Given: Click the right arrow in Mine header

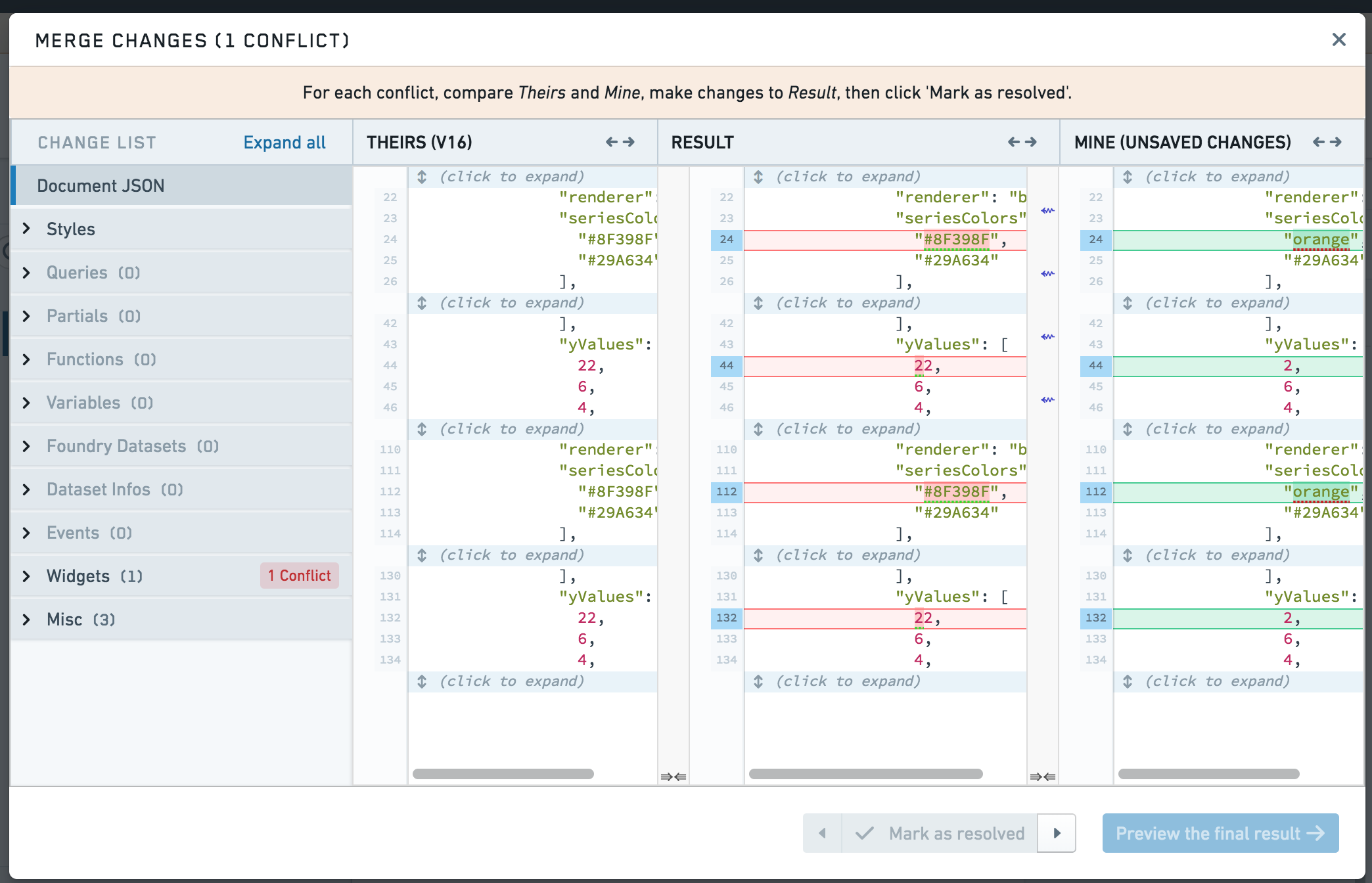Looking at the screenshot, I should [x=1336, y=142].
